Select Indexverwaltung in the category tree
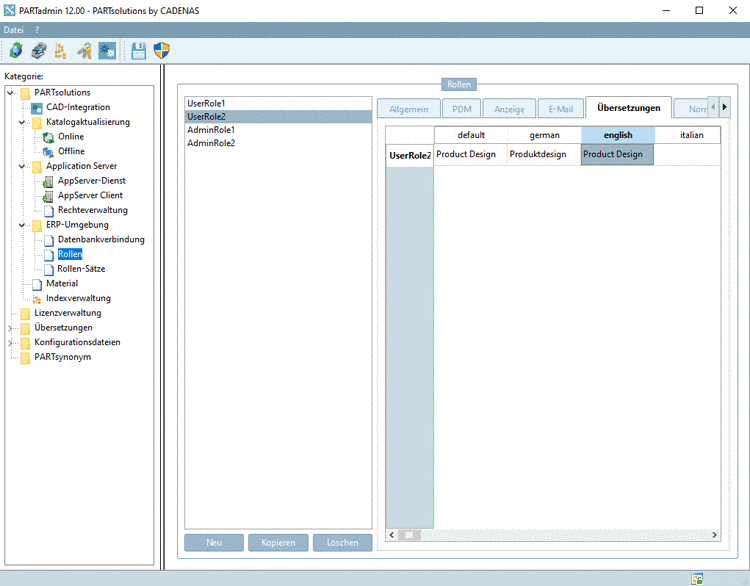 pyautogui.click(x=78, y=299)
